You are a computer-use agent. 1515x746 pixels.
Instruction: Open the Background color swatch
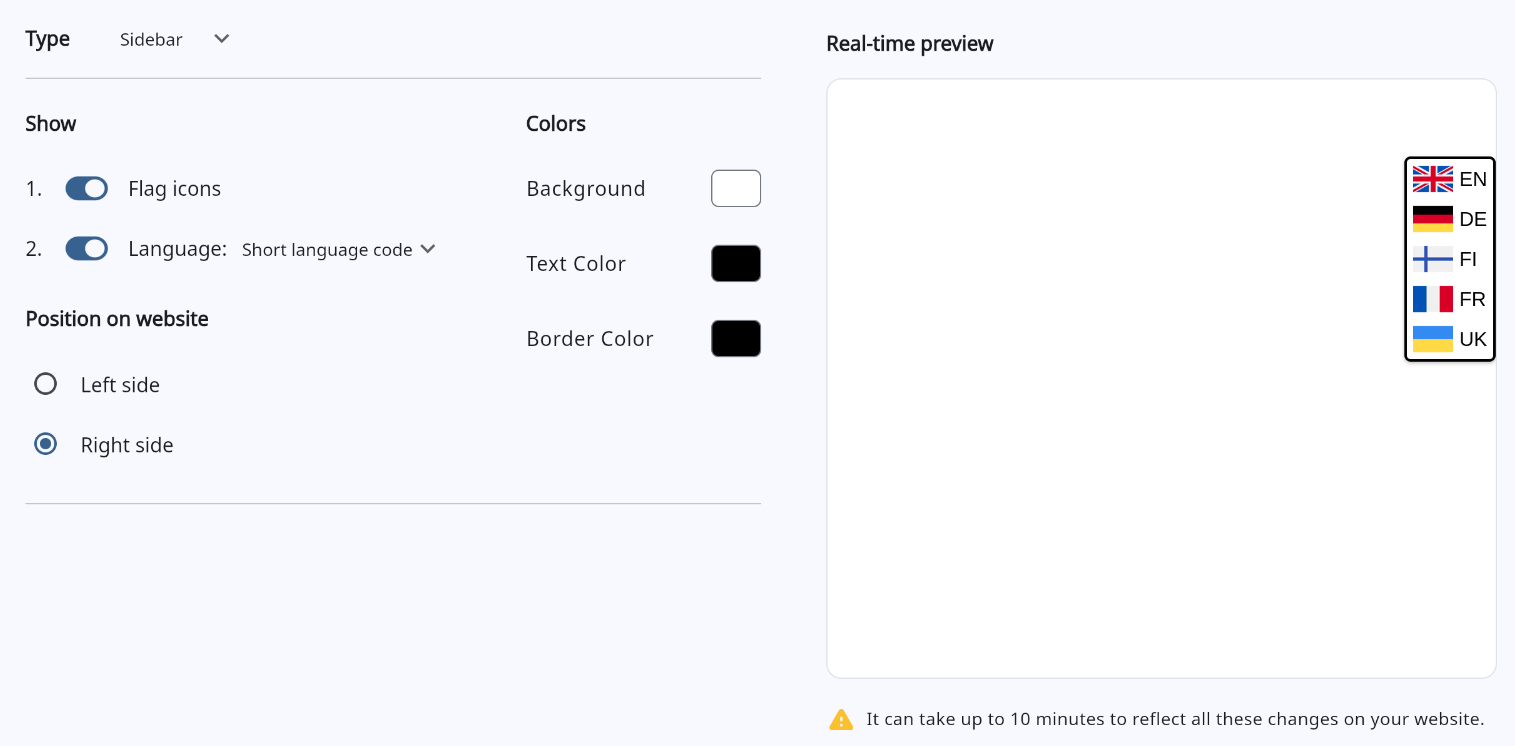(x=736, y=188)
